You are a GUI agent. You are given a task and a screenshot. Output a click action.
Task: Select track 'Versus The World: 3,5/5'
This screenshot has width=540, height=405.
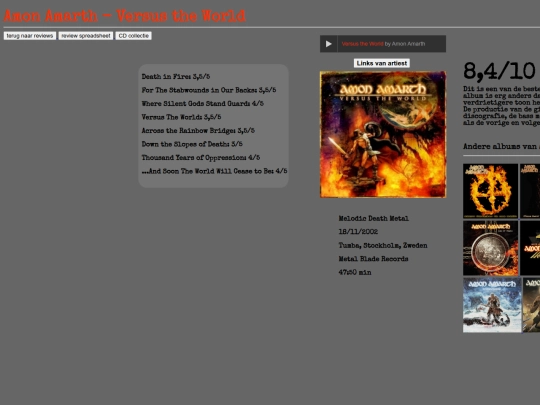(x=181, y=117)
